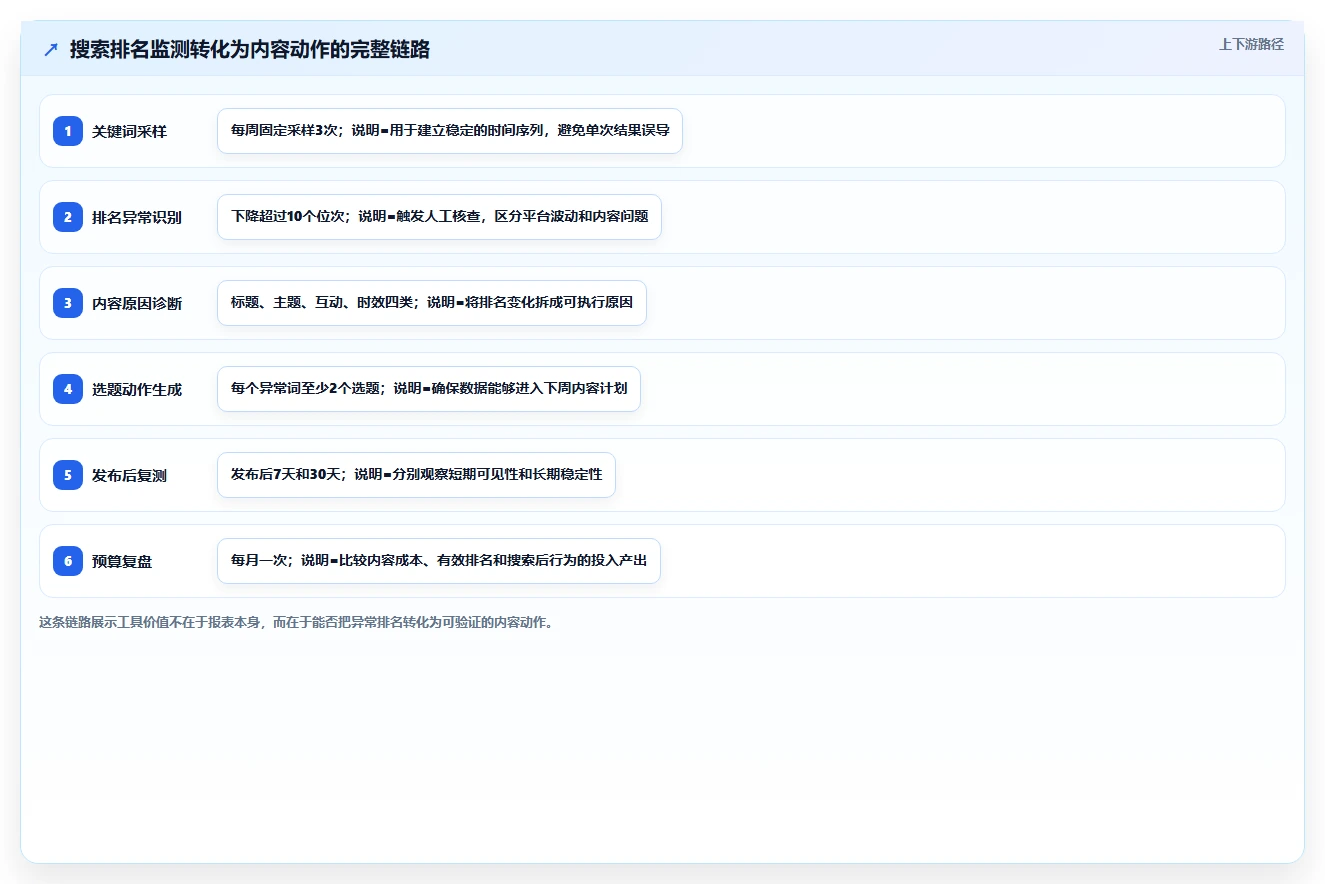Open the 每个异常词至少2个选题 description box
Image resolution: width=1325 pixels, height=884 pixels.
click(x=429, y=389)
